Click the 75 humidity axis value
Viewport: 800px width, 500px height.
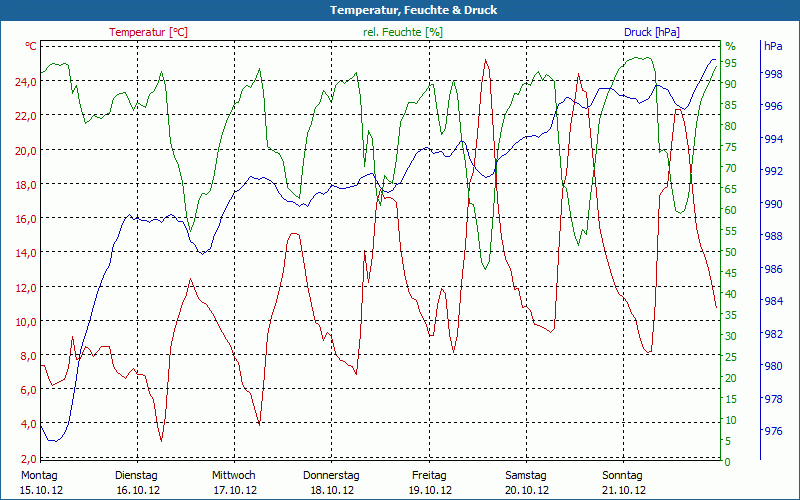tap(731, 147)
